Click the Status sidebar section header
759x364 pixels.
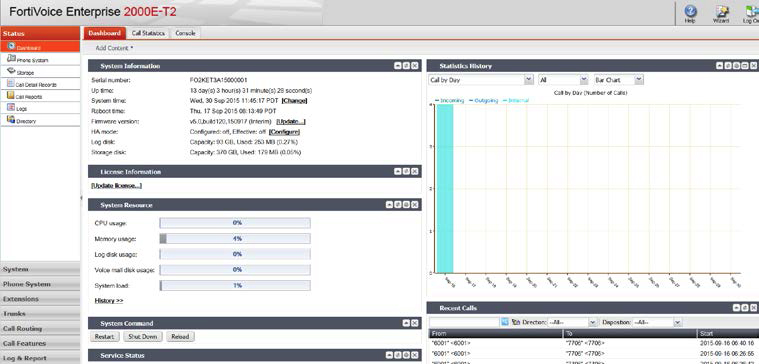(x=40, y=33)
